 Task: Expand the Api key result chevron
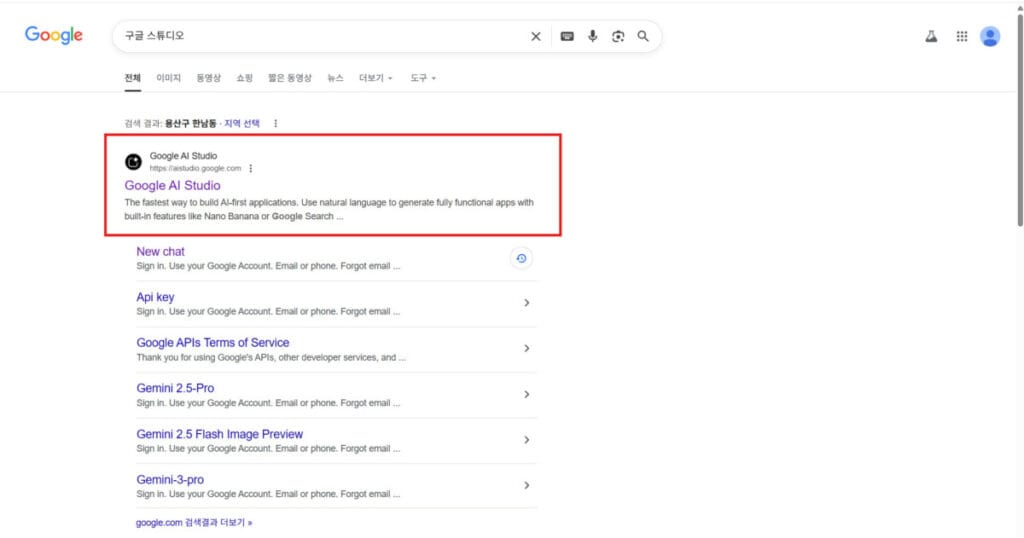pyautogui.click(x=526, y=303)
